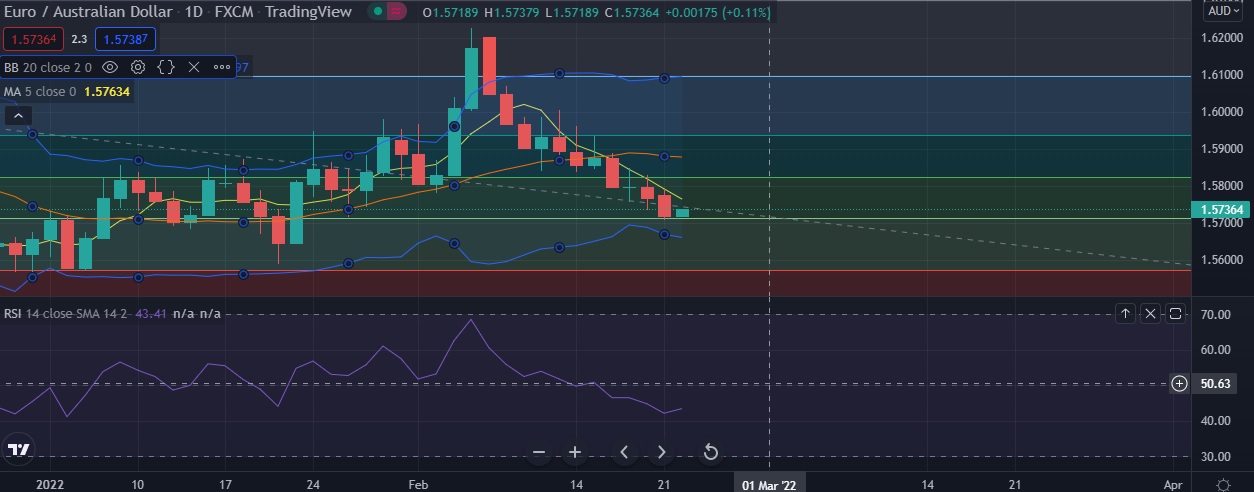Screen dimensions: 1254x492
Task: Click the 01 Mar '22 date label
Action: click(768, 483)
